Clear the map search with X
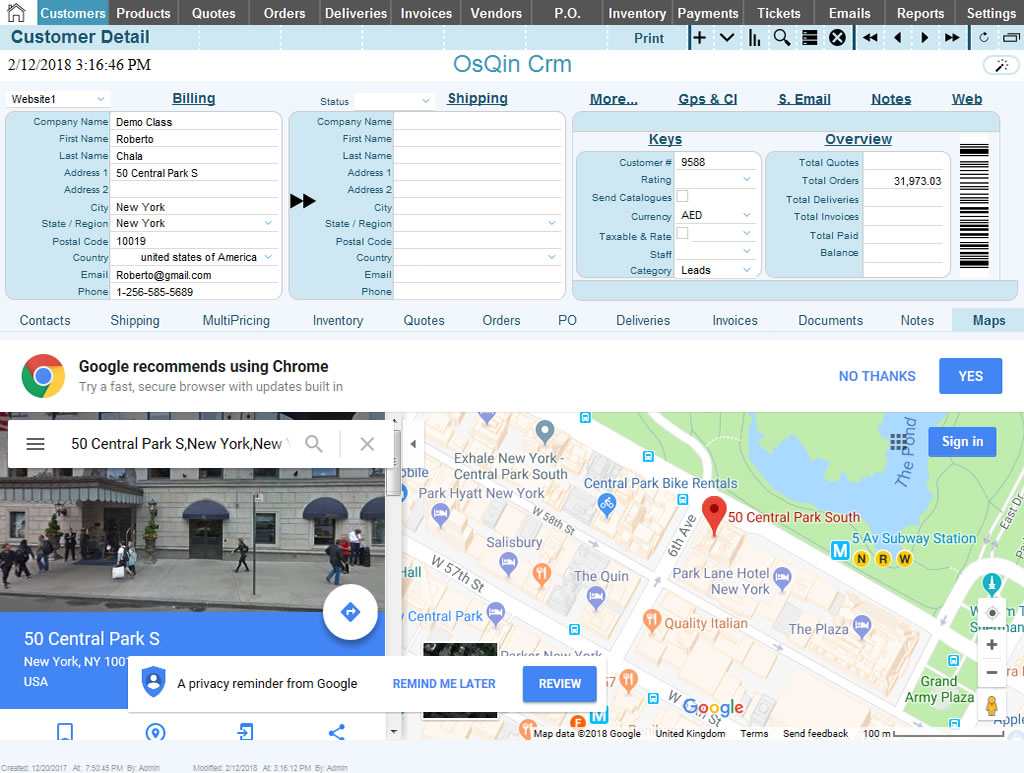1024x773 pixels. 367,444
